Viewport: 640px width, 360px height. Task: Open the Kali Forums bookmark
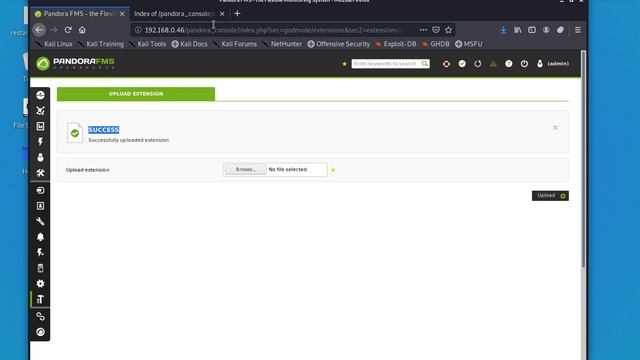(x=235, y=44)
